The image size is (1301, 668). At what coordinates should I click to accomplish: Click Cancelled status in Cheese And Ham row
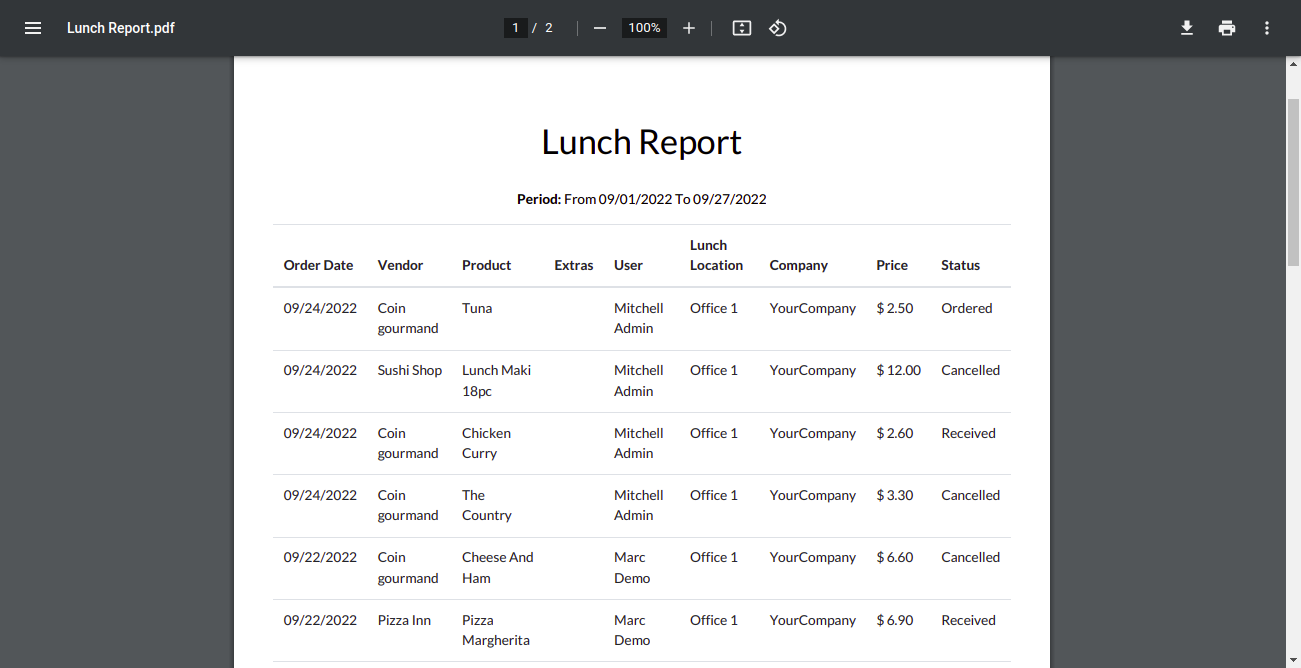[970, 557]
